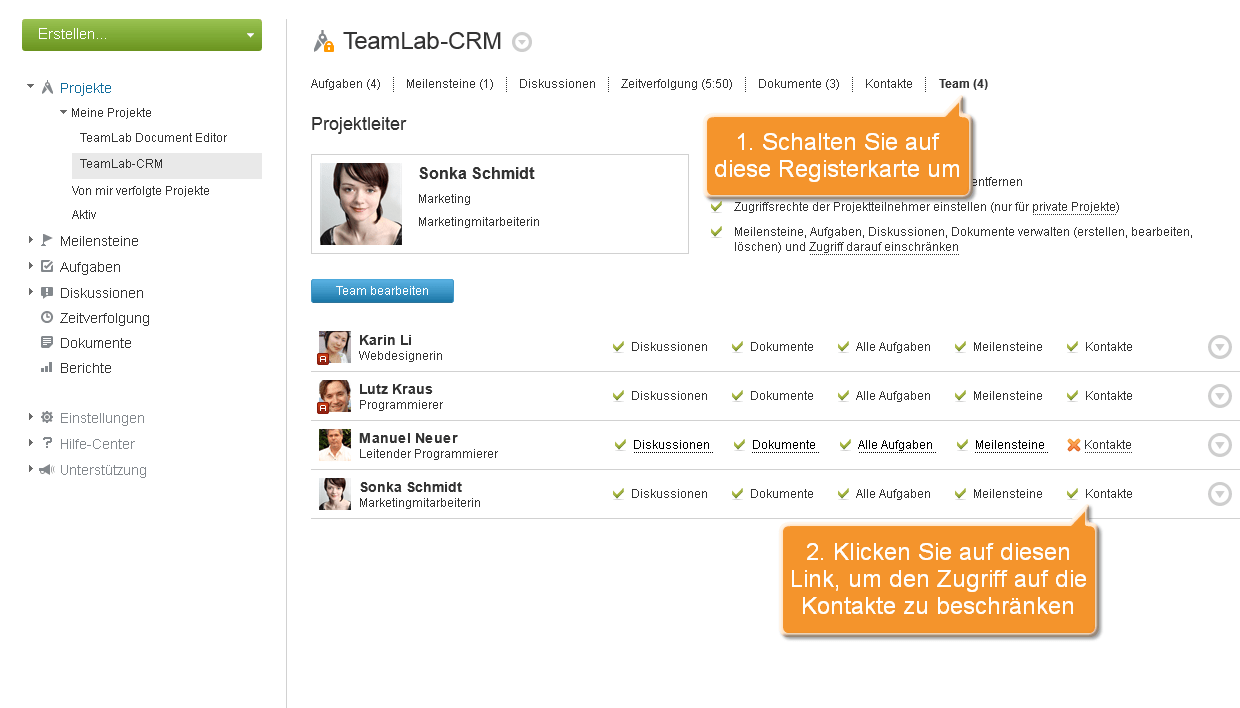Expand the Aufgaben sidebar section
This screenshot has height=708, width=1240.
tap(31, 266)
